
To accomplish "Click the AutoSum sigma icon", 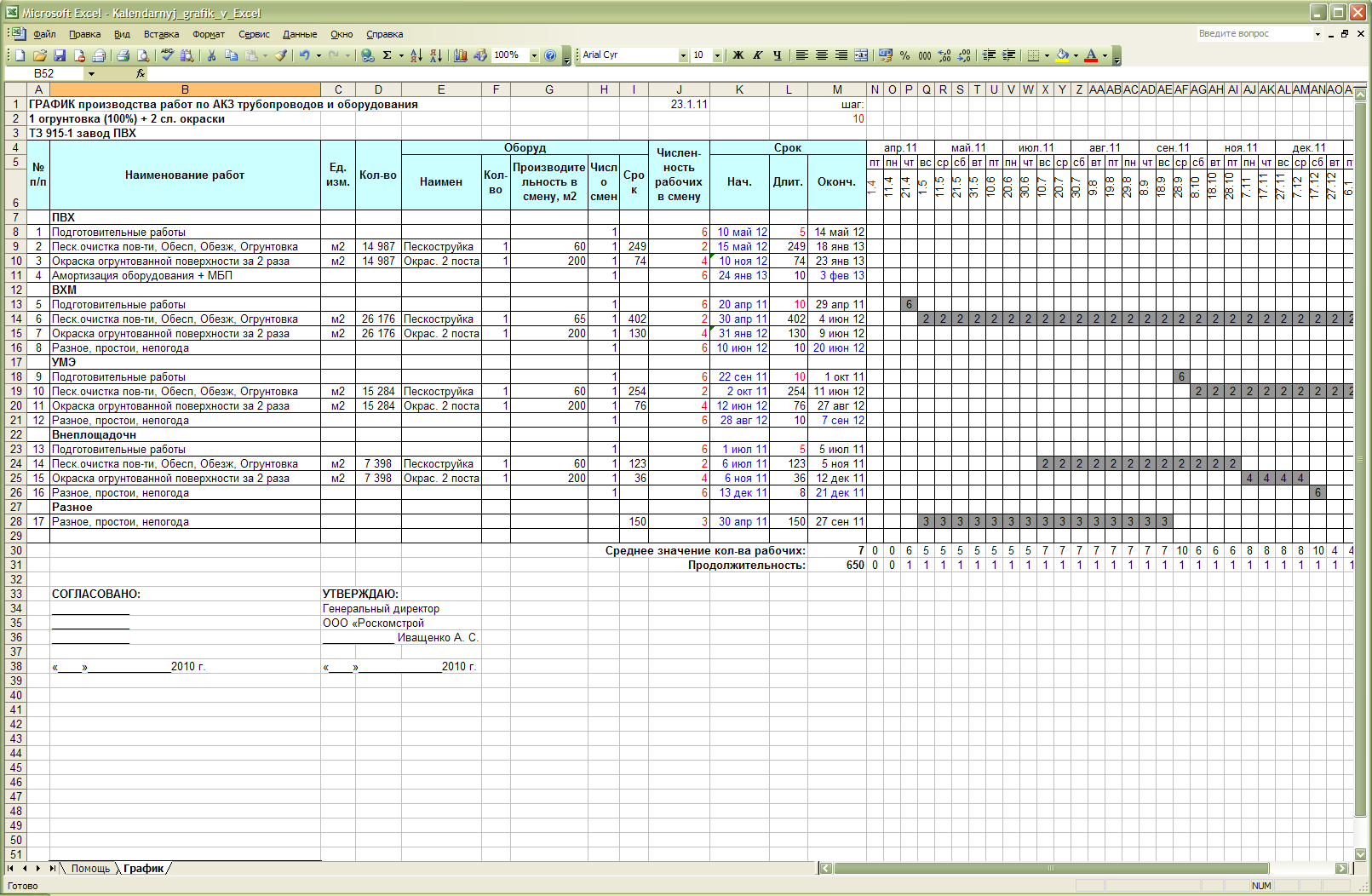I will (x=387, y=55).
